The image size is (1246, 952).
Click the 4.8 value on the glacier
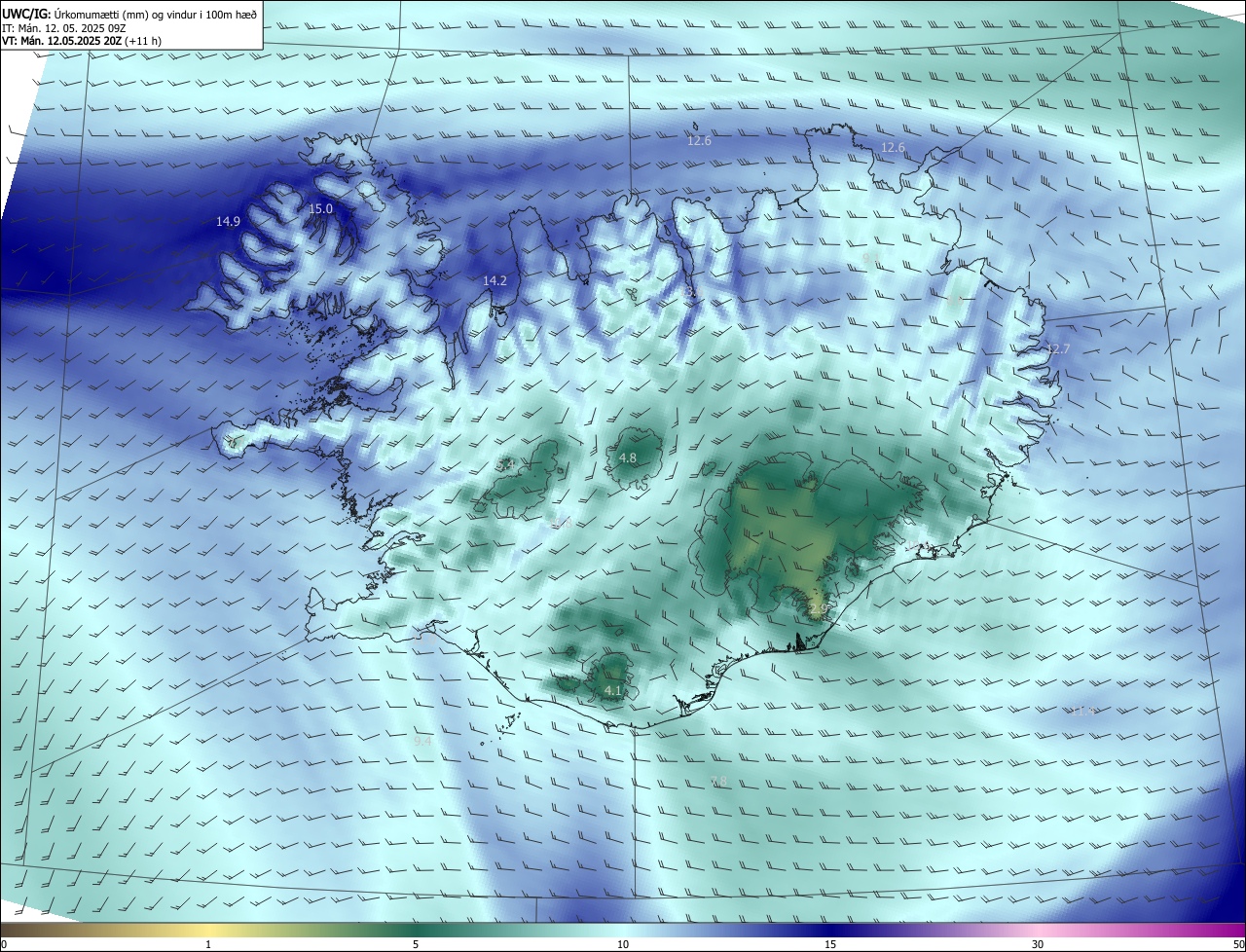coord(628,458)
